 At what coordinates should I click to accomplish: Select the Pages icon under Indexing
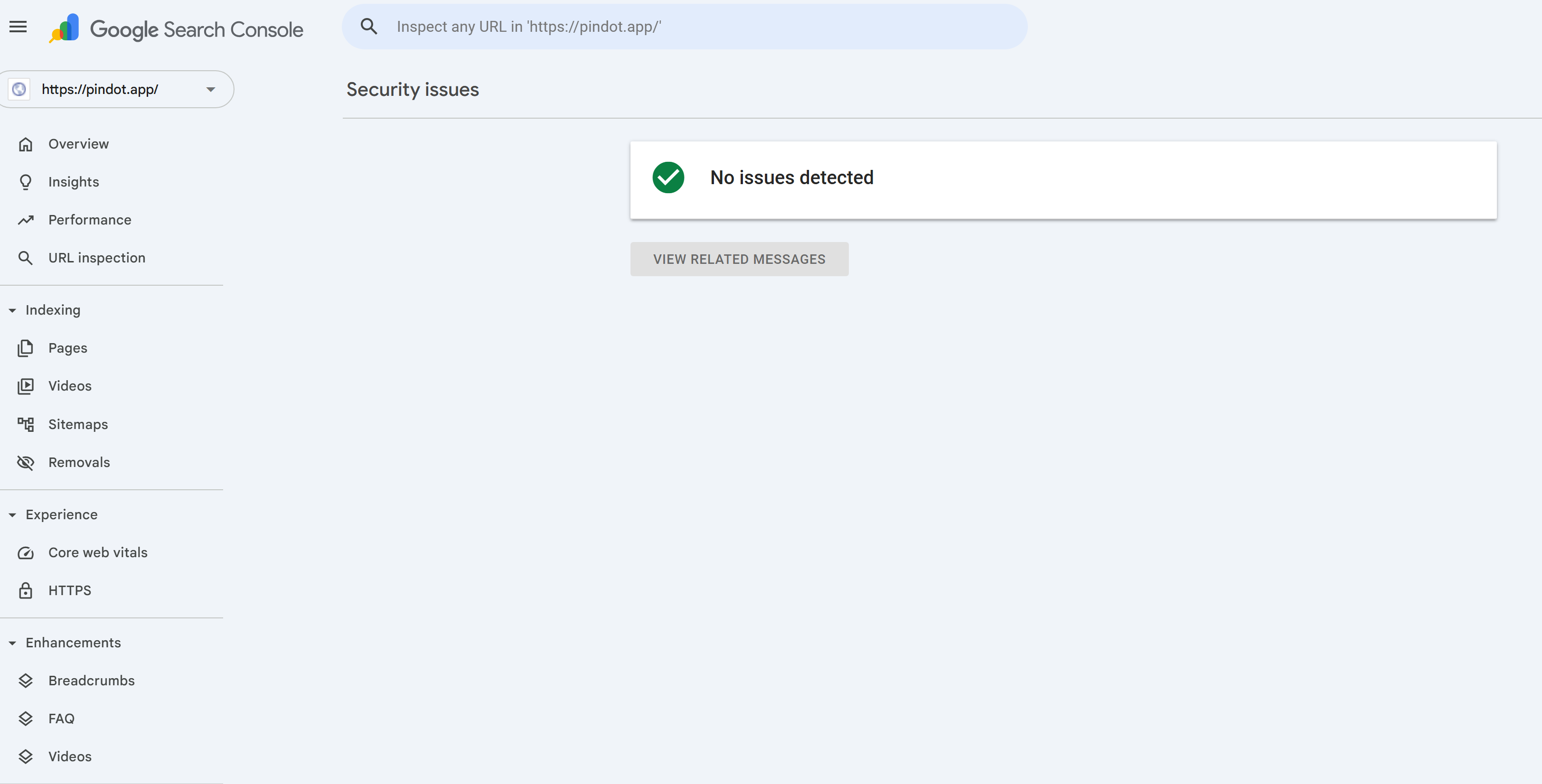(x=26, y=348)
